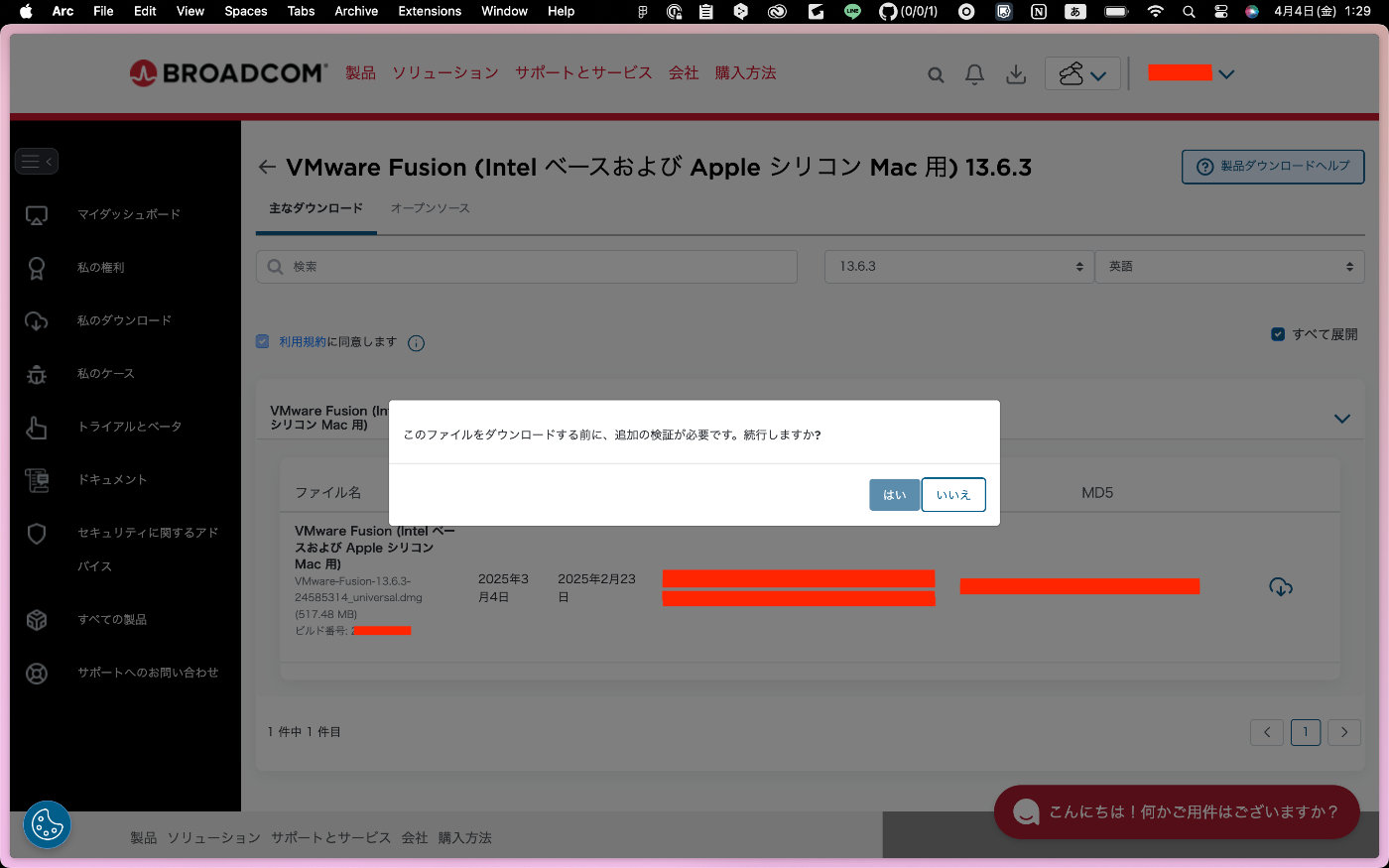
Task: Open the 利用規約 link
Action: [x=302, y=341]
